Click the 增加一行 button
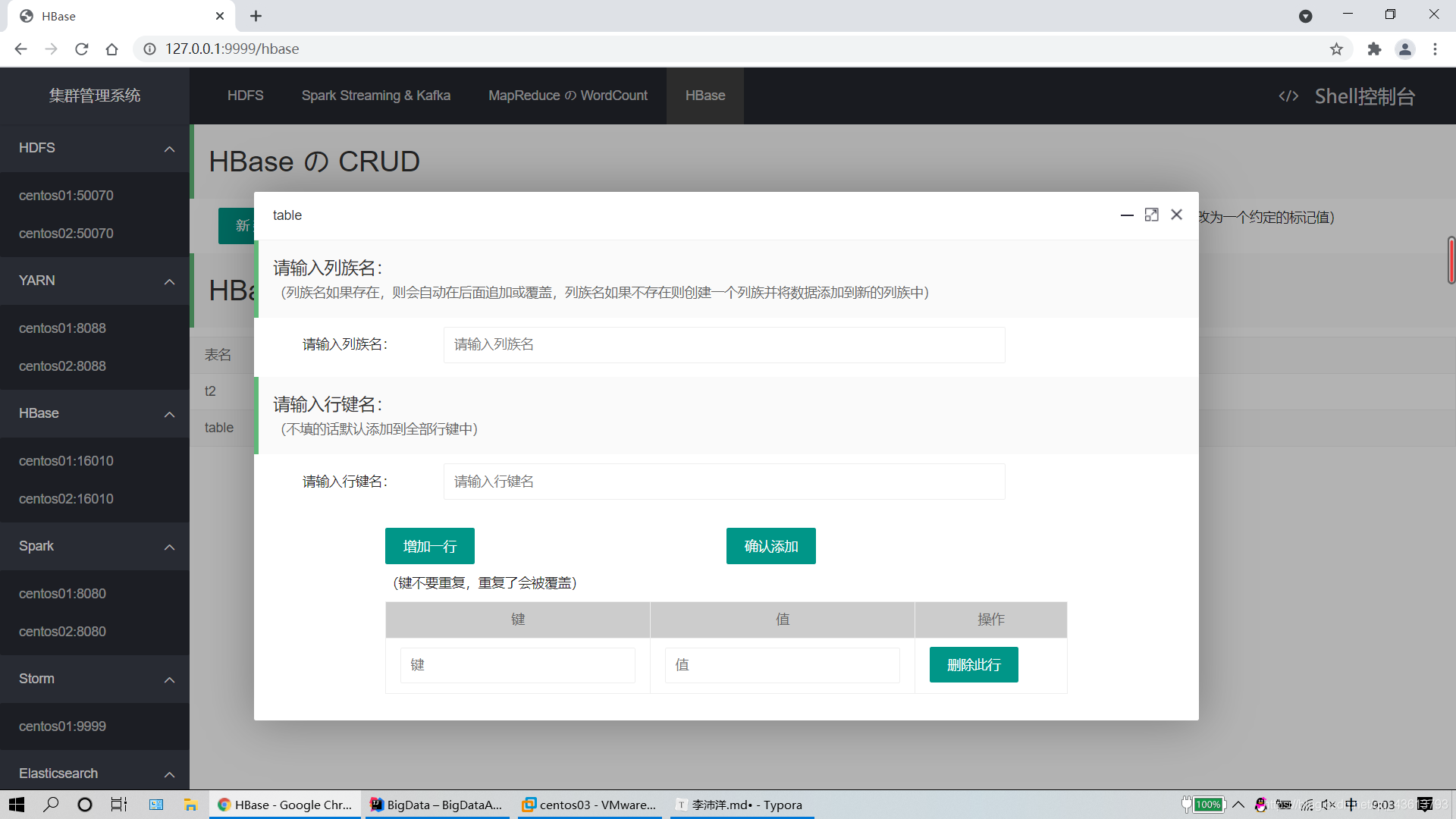This screenshot has height=819, width=1456. click(x=430, y=546)
